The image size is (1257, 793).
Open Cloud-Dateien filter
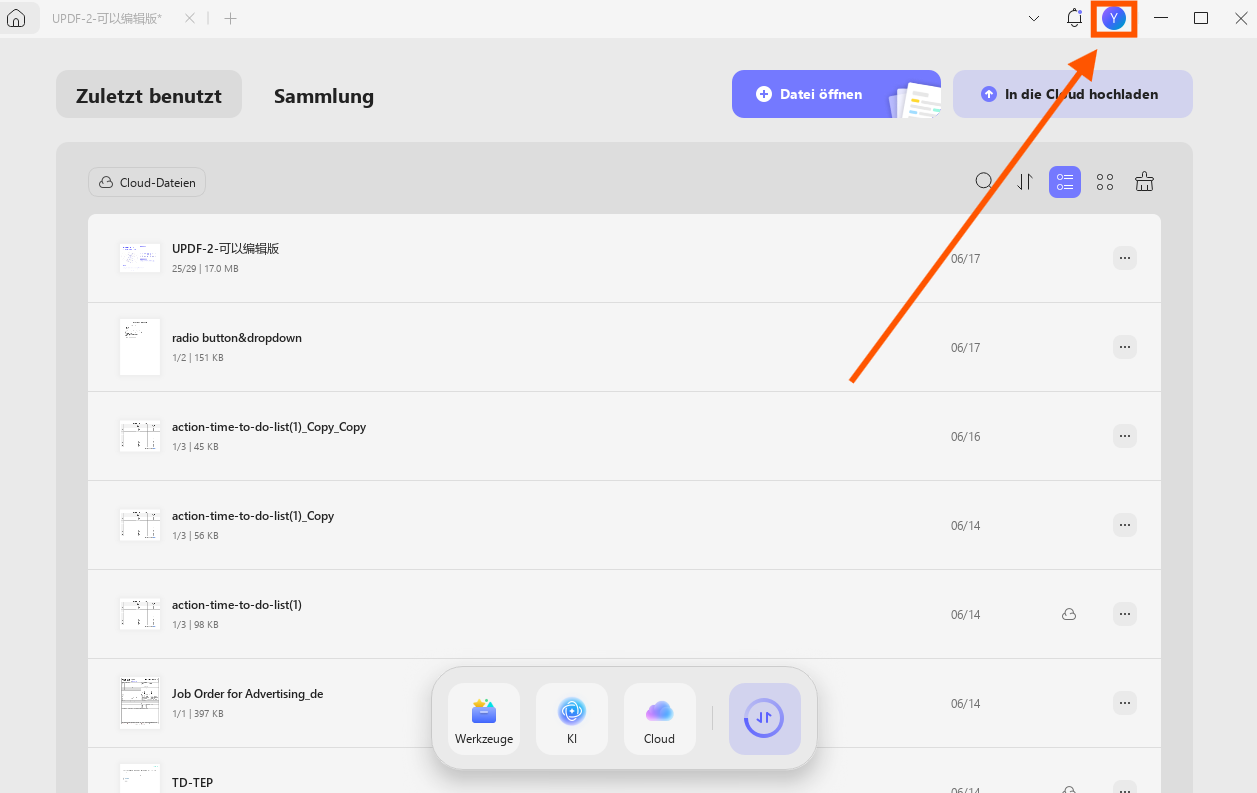(x=147, y=182)
